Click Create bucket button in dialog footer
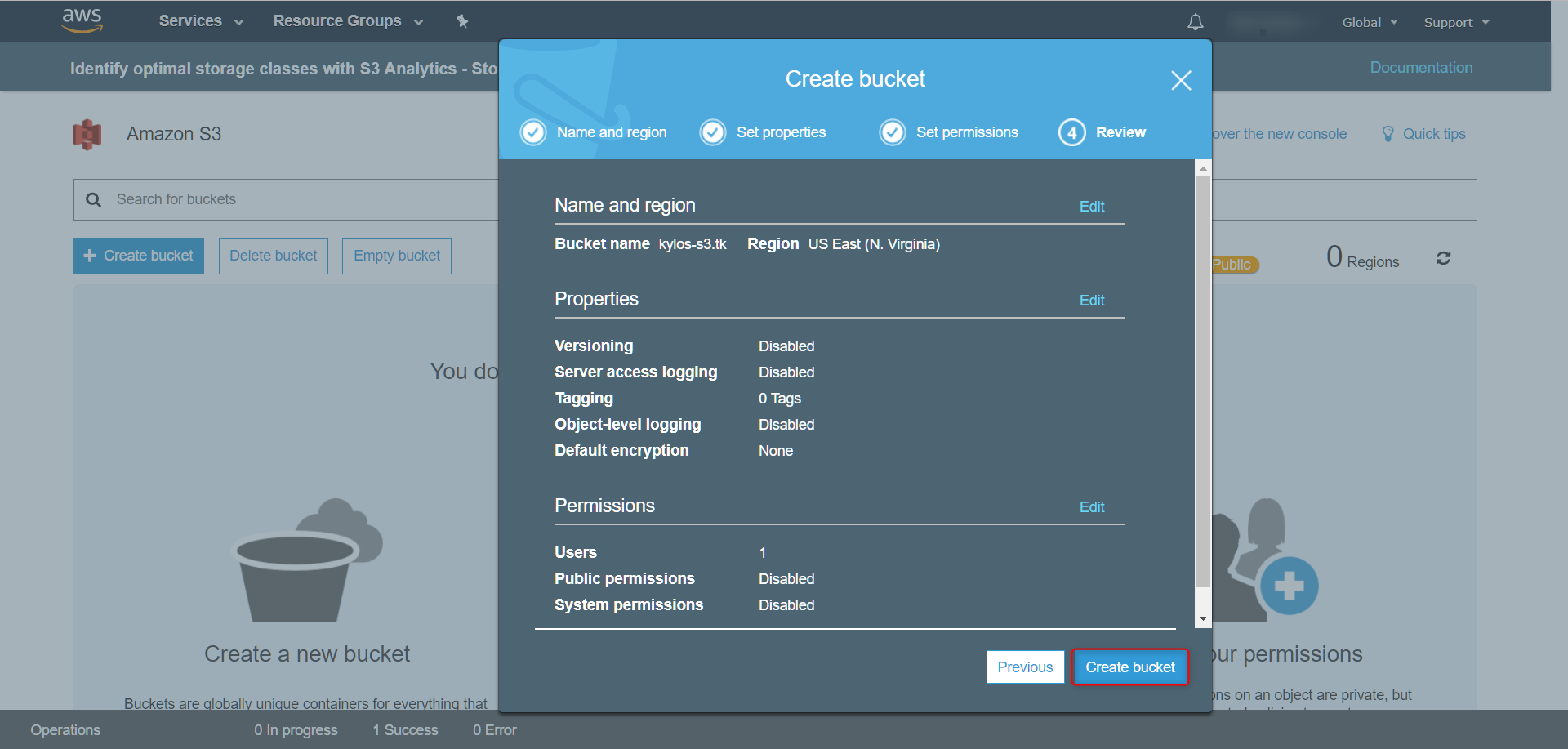 click(x=1130, y=667)
